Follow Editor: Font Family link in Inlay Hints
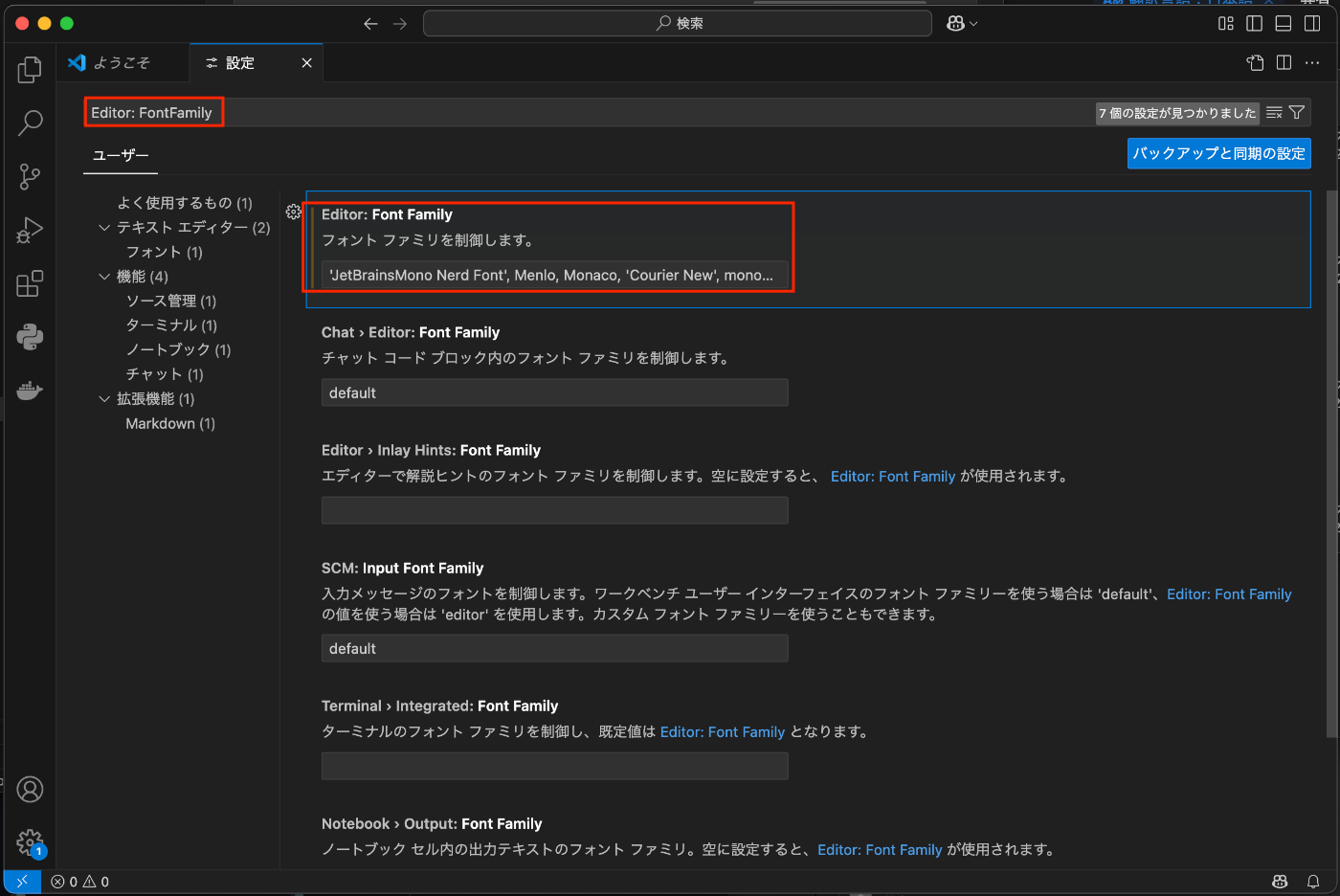 (x=893, y=477)
